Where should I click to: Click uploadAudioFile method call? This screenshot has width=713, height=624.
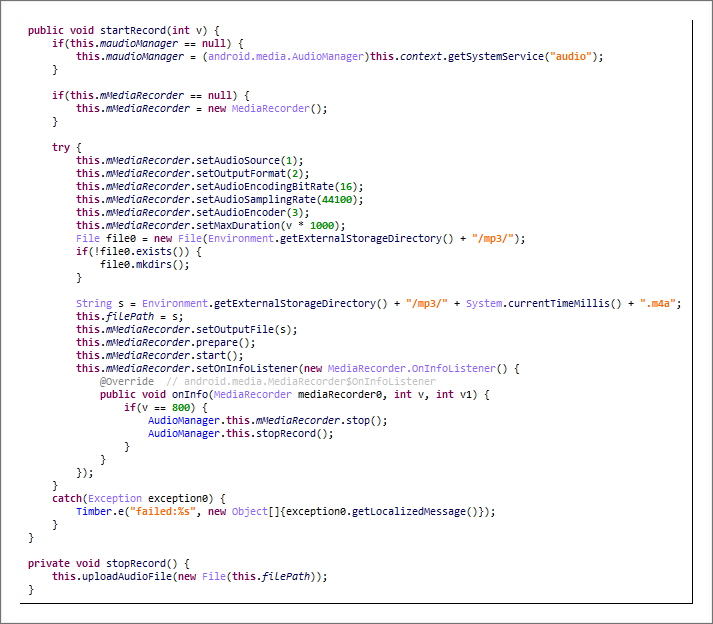coord(127,577)
